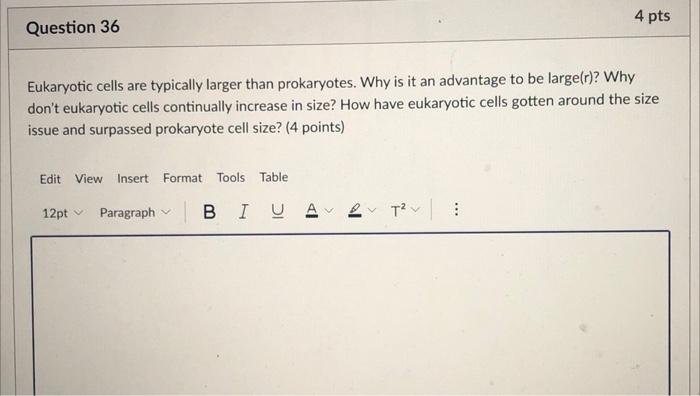Click the Question 36 heading
700x396 pixels.
pyautogui.click(x=73, y=27)
